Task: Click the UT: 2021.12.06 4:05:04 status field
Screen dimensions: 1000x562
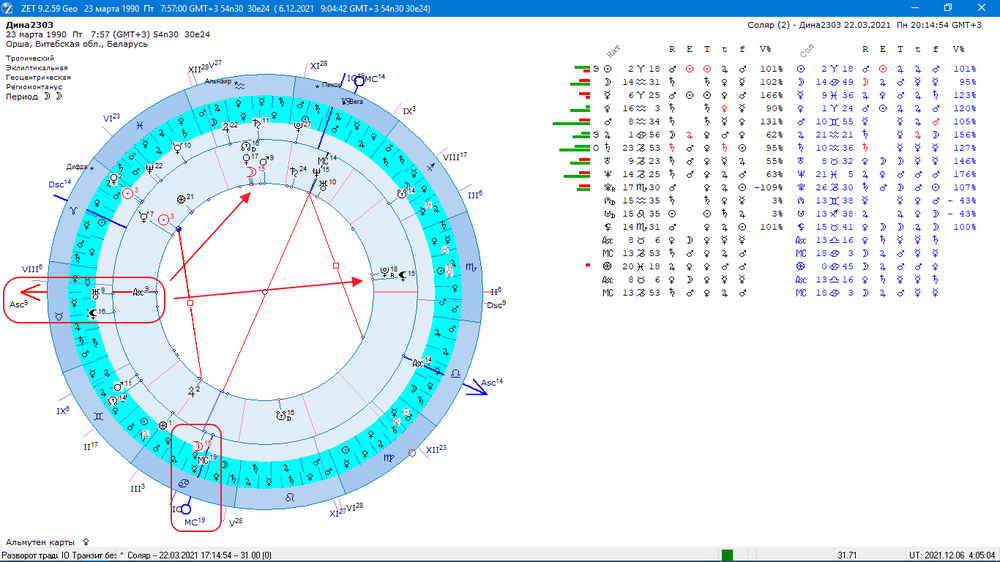Action: (952, 556)
